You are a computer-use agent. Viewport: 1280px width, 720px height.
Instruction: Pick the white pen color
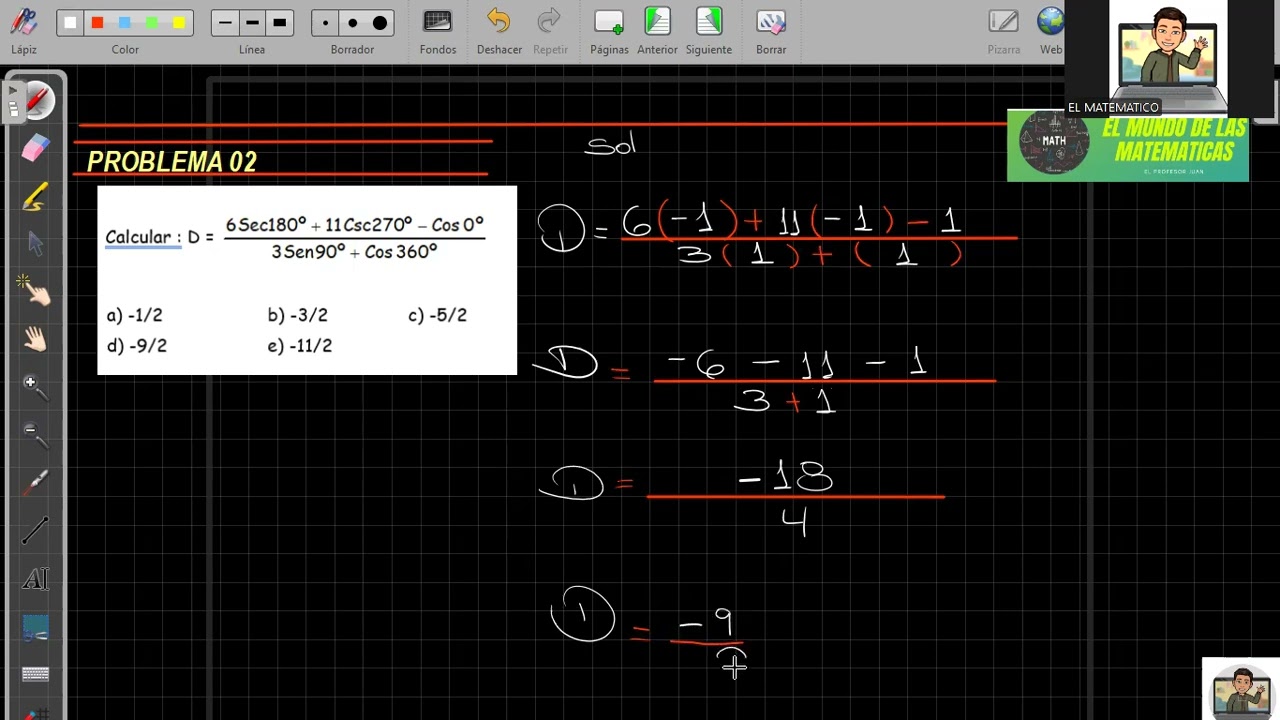click(x=70, y=23)
